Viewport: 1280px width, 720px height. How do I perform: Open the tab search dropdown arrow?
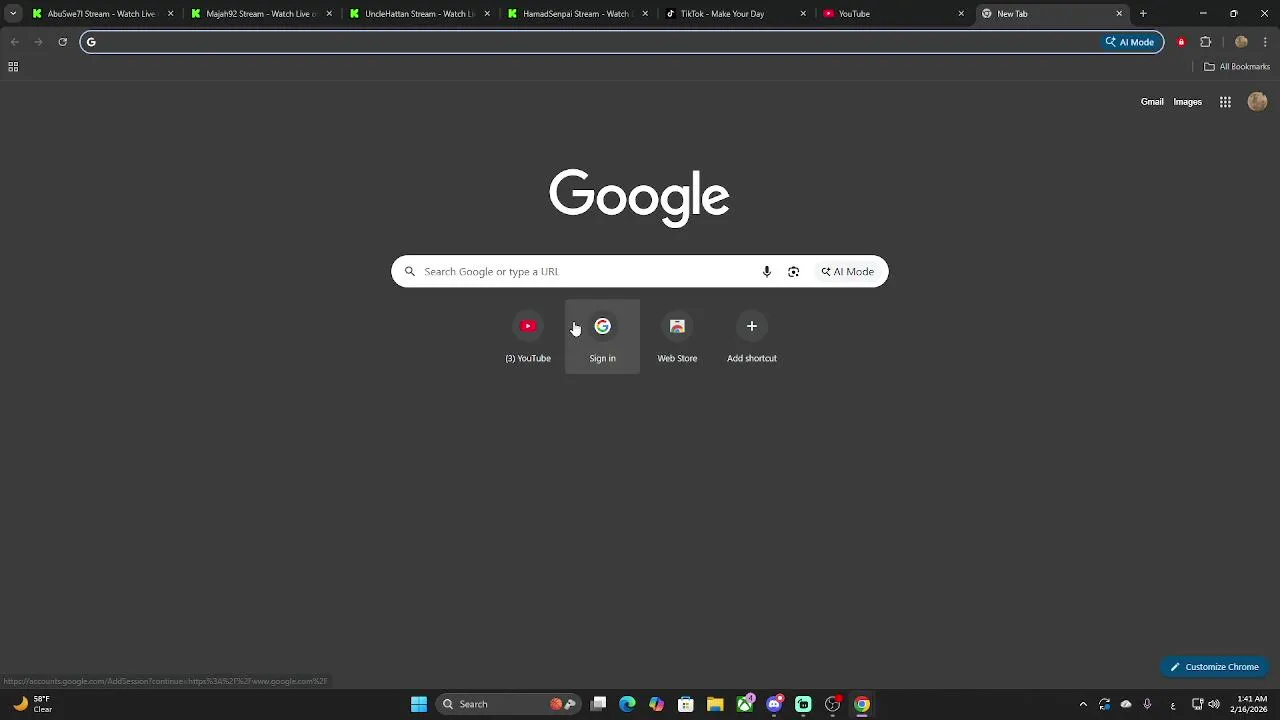13,14
